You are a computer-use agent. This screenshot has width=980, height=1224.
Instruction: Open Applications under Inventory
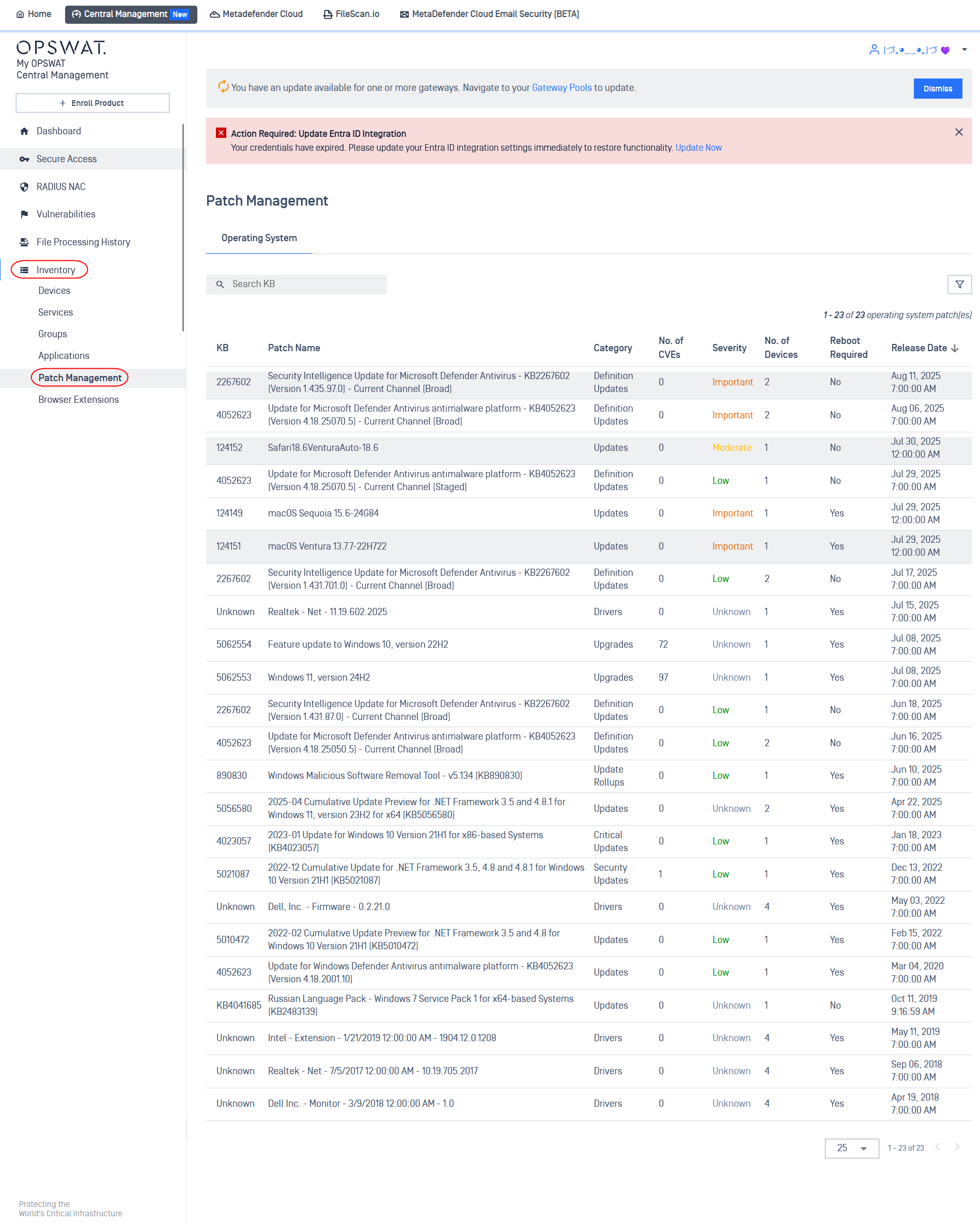pos(64,355)
